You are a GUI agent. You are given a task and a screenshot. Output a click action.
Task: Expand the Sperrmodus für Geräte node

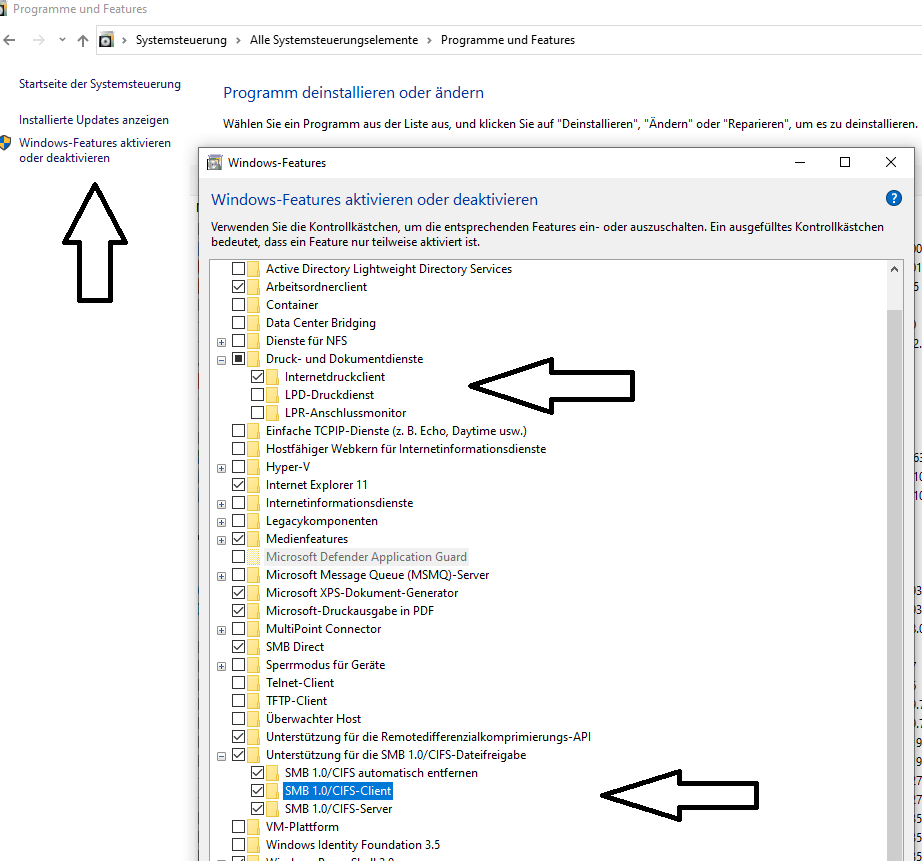coord(221,667)
